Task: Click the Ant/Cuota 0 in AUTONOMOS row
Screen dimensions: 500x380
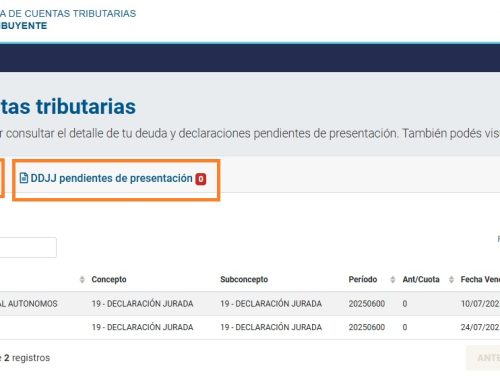Action: [405, 304]
